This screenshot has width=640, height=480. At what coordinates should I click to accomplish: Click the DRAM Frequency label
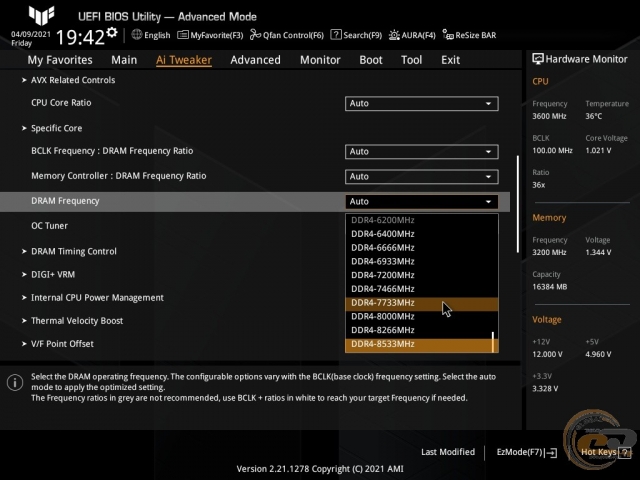[65, 201]
